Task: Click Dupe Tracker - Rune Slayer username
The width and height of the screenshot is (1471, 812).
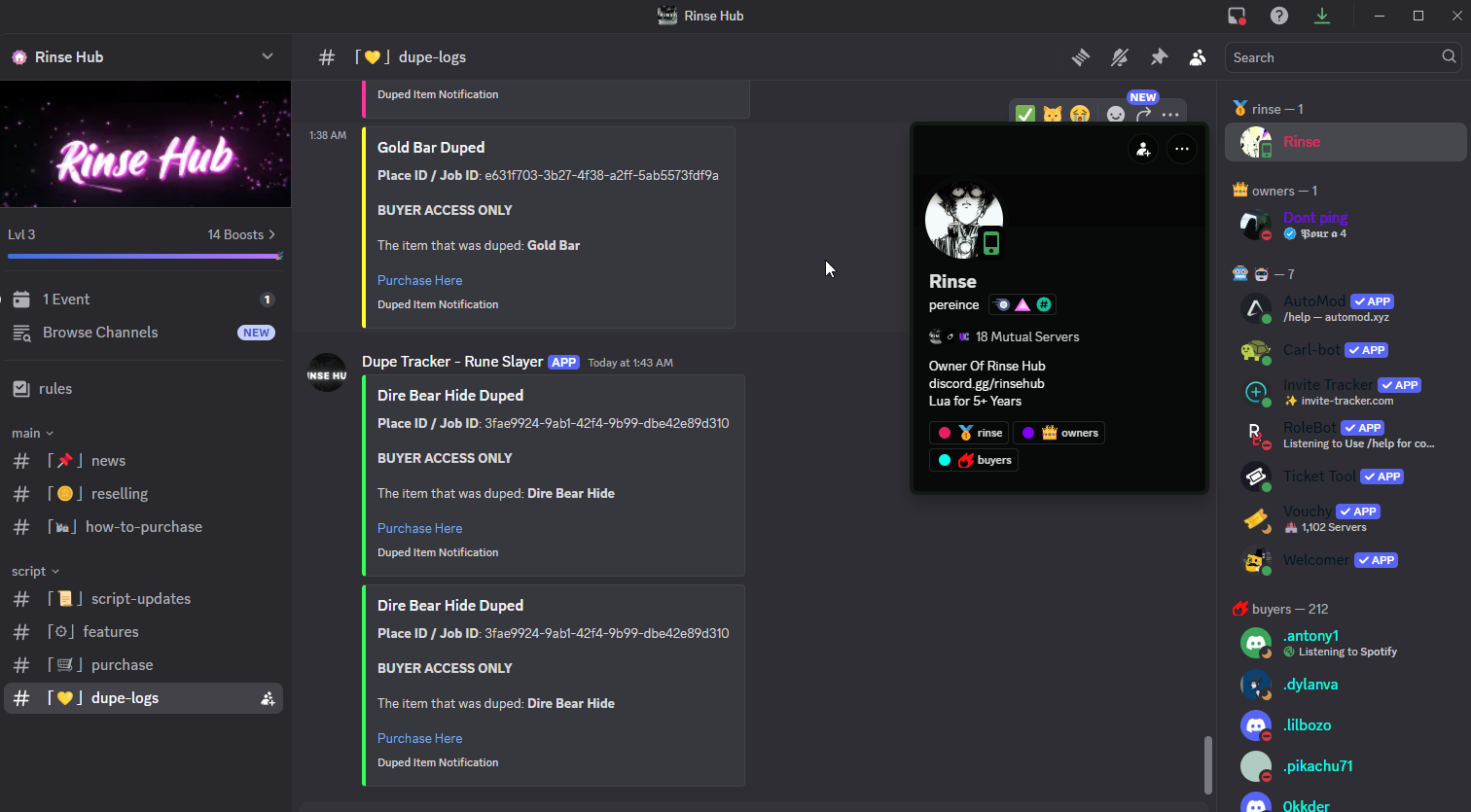Action: (x=452, y=362)
